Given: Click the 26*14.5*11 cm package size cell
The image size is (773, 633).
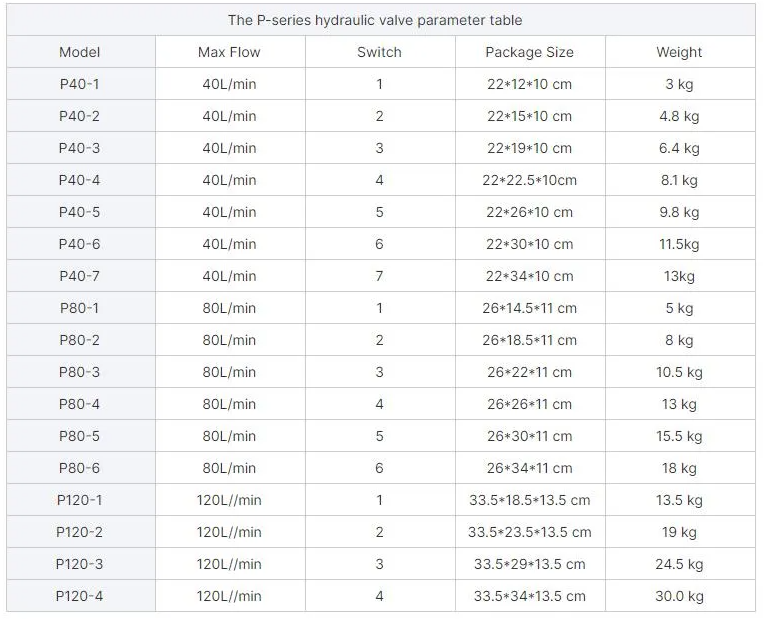Looking at the screenshot, I should point(529,308).
